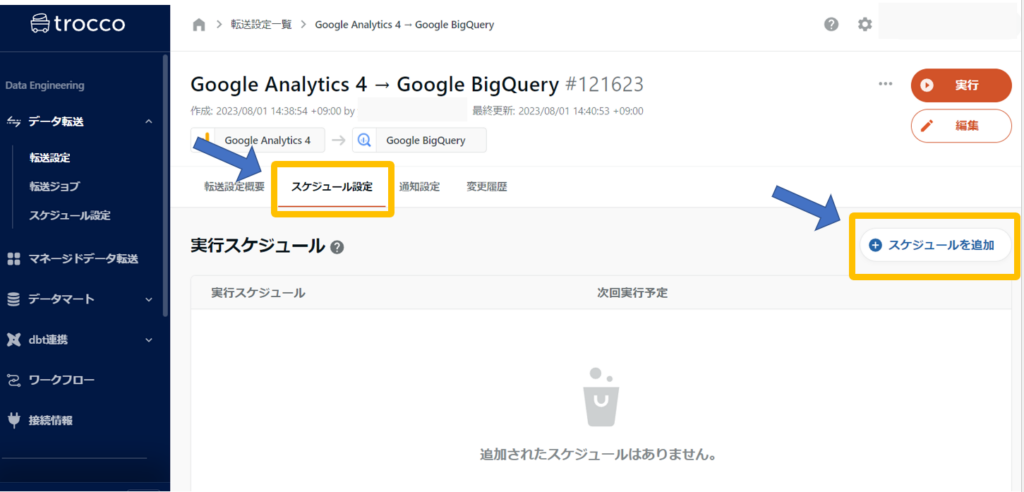Viewport: 1024px width, 492px height.
Task: Select the スケジュール設定 tab
Action: (x=331, y=187)
